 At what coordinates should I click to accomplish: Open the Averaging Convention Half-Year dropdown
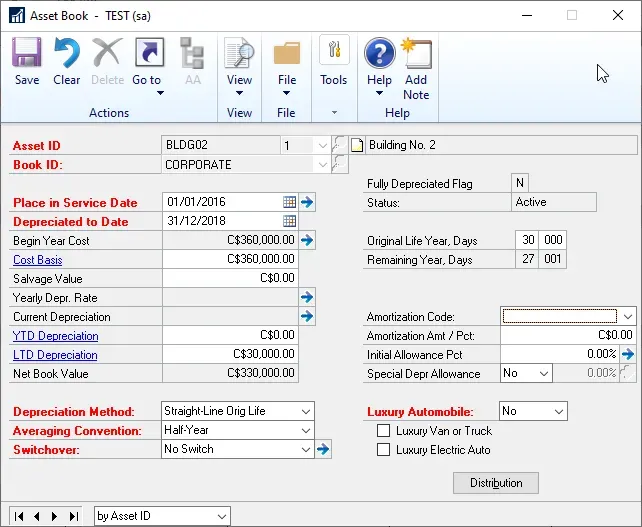click(305, 430)
